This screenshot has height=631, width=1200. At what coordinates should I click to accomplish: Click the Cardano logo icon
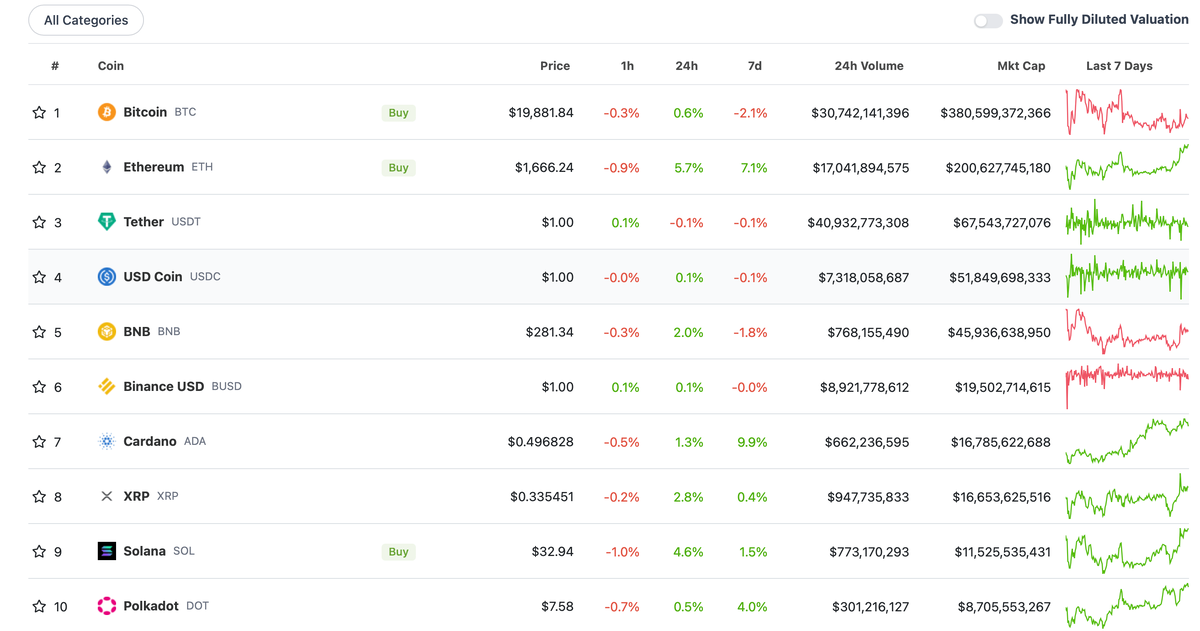106,441
